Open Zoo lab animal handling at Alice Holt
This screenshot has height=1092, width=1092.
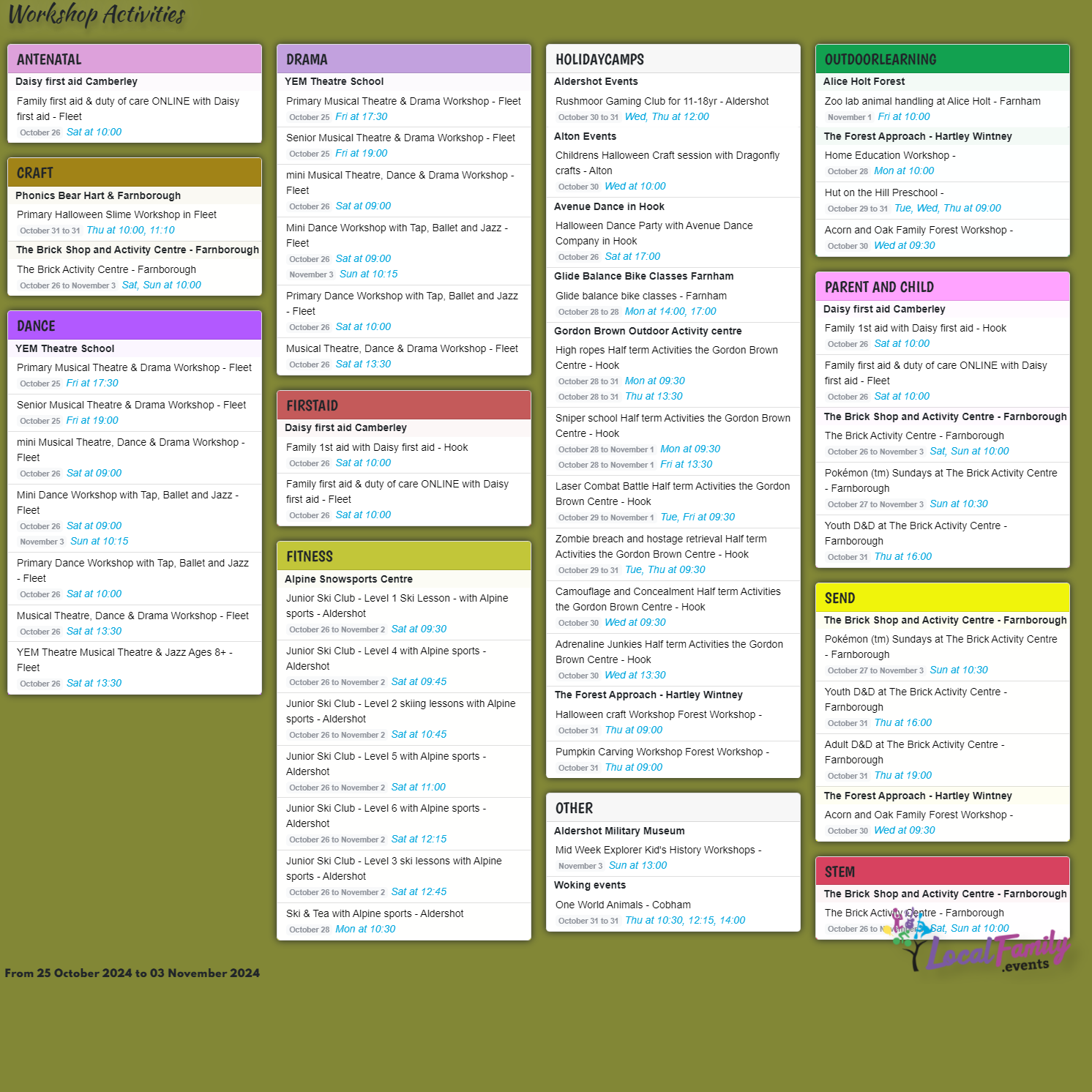(932, 101)
